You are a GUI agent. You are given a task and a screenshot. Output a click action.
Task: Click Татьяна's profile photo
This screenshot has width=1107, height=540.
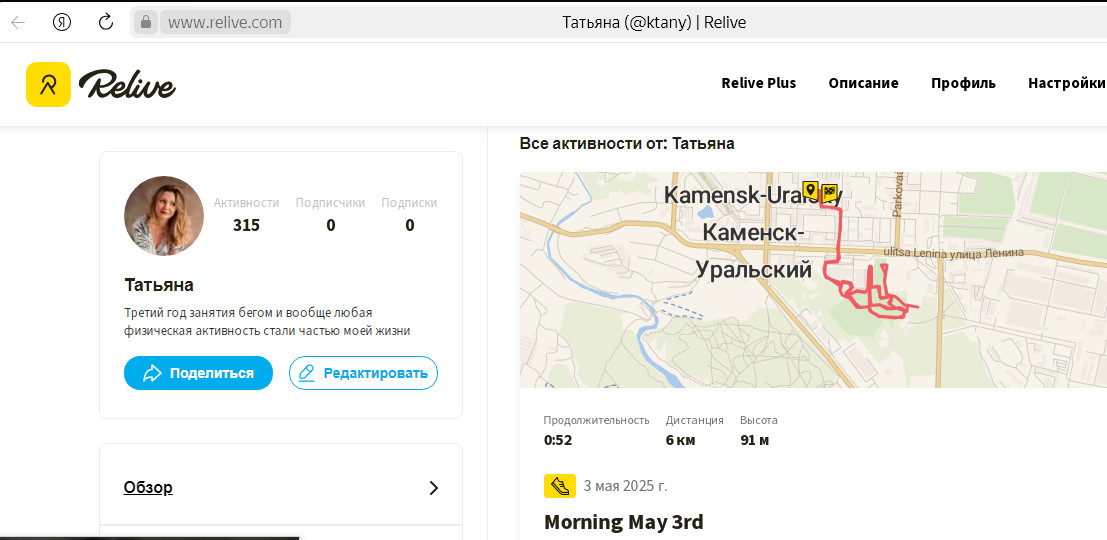(164, 215)
